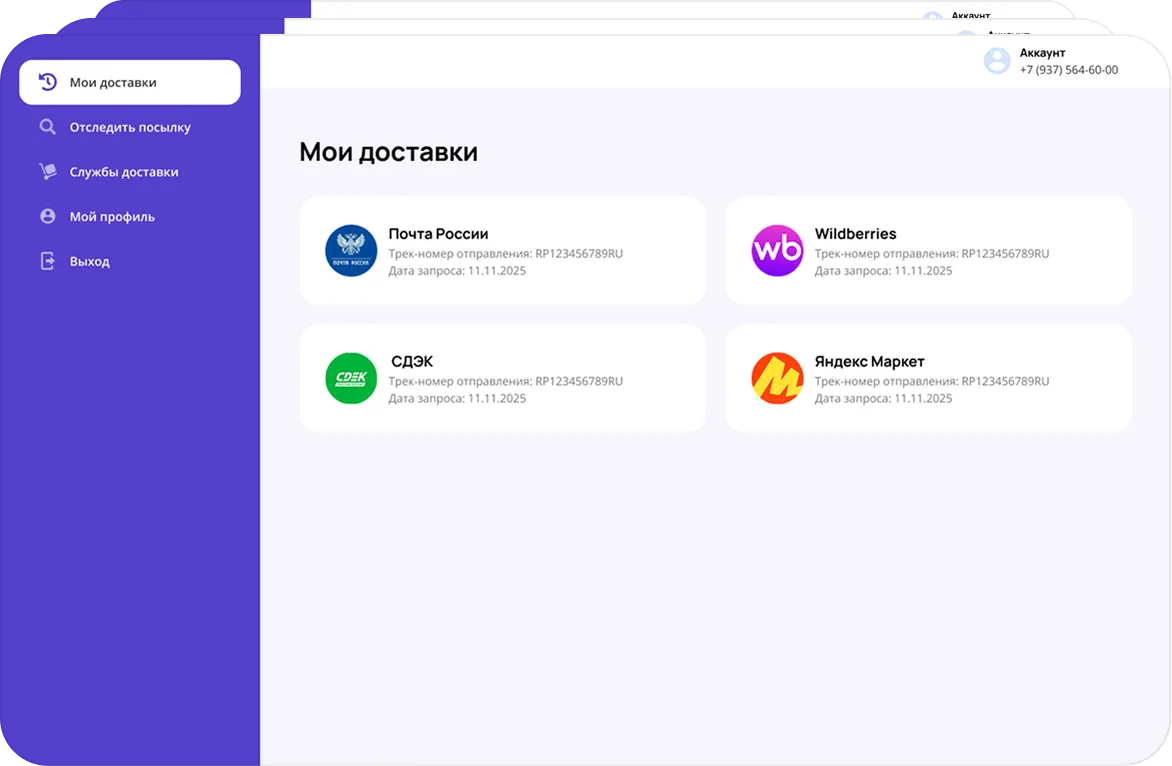Image resolution: width=1172 pixels, height=766 pixels.
Task: Go to Отследить посылку
Action: click(x=130, y=127)
